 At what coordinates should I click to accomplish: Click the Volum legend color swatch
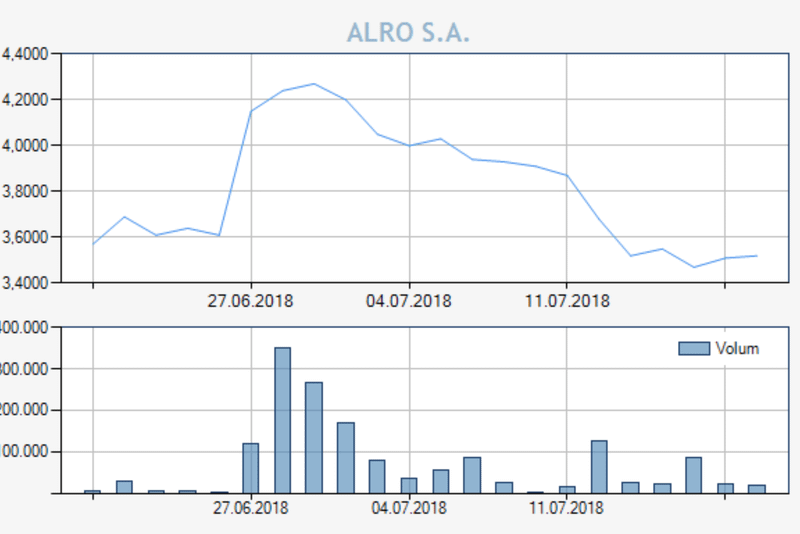point(693,348)
